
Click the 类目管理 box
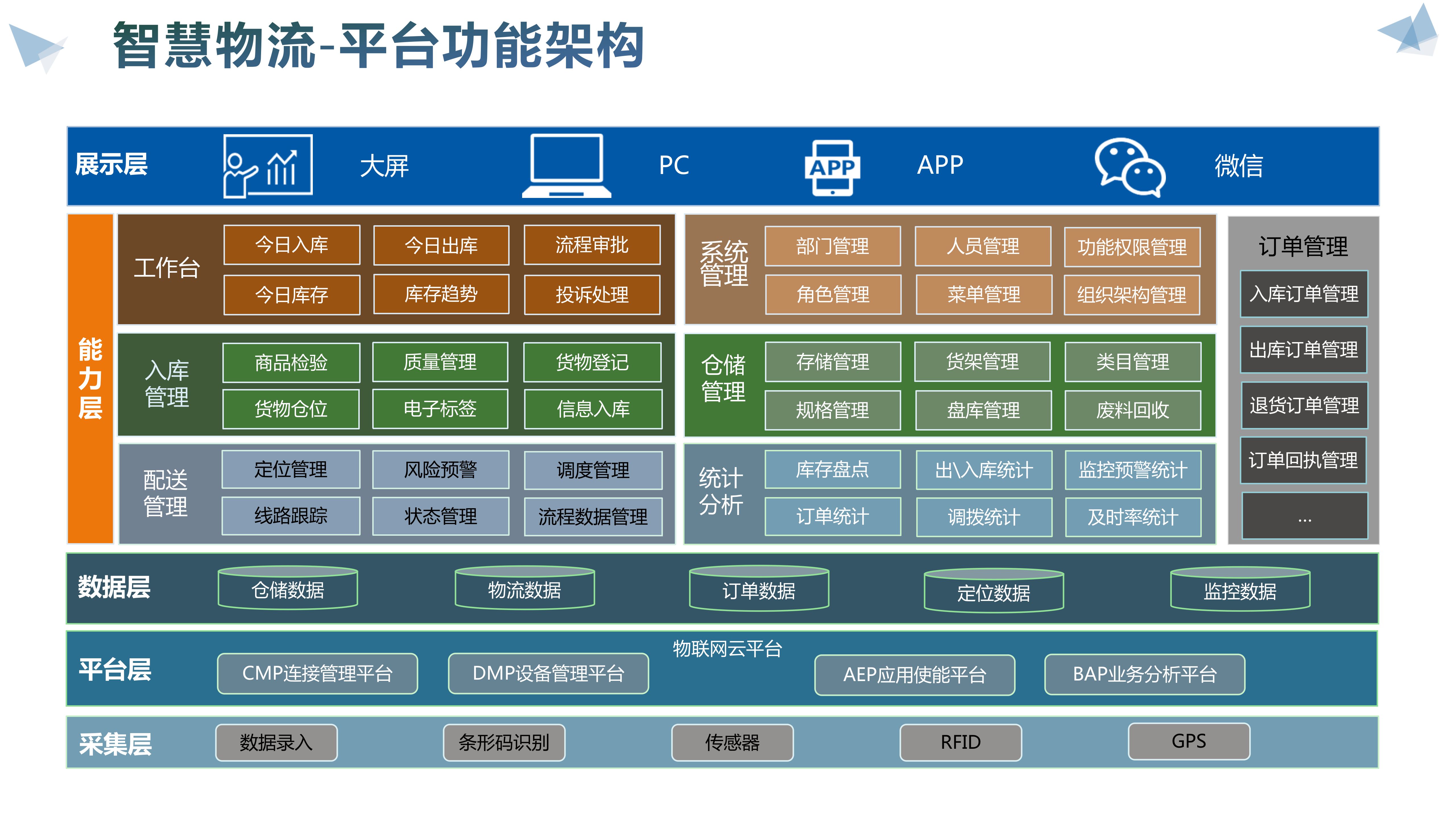click(1133, 362)
